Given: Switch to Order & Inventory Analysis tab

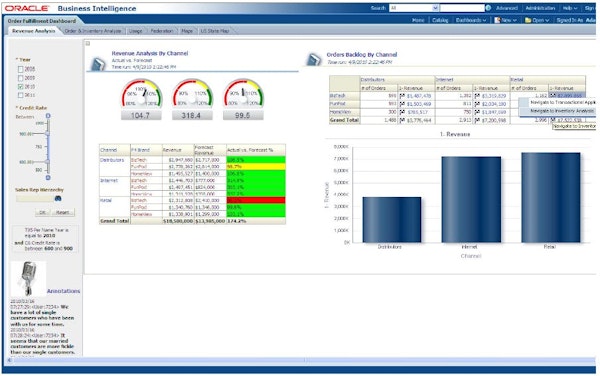Looking at the screenshot, I should point(93,31).
